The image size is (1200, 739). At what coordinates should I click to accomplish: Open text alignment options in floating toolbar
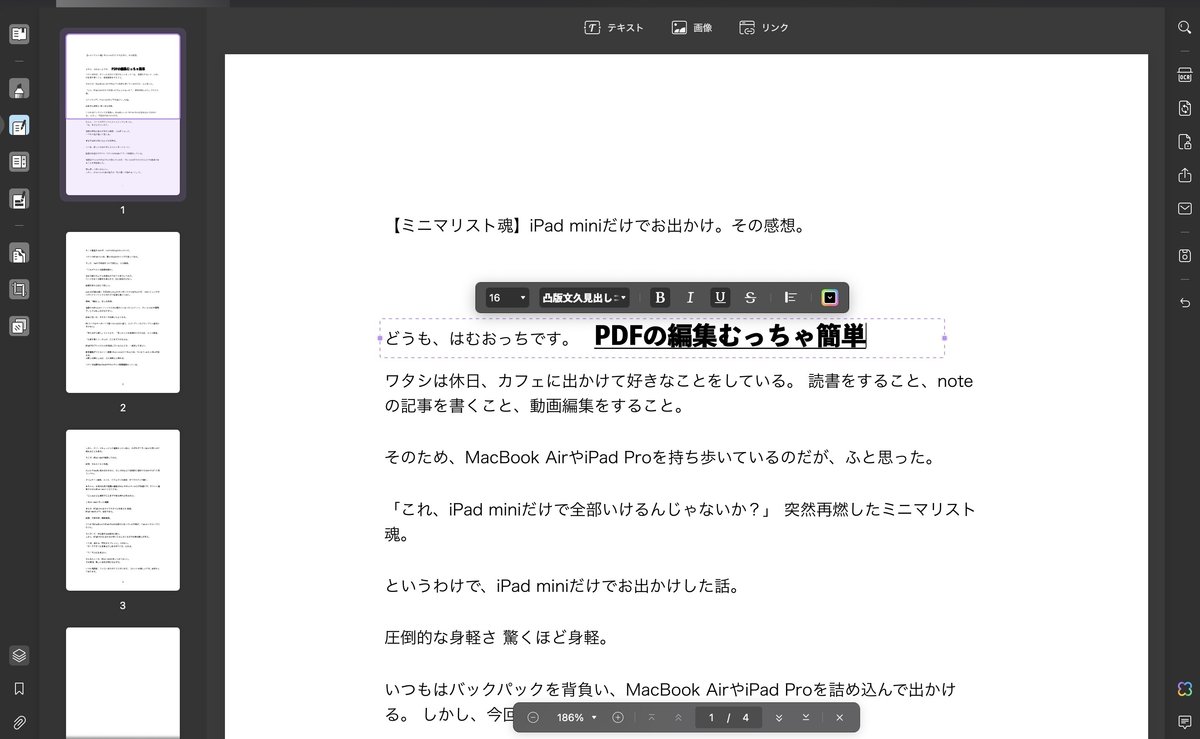point(790,297)
